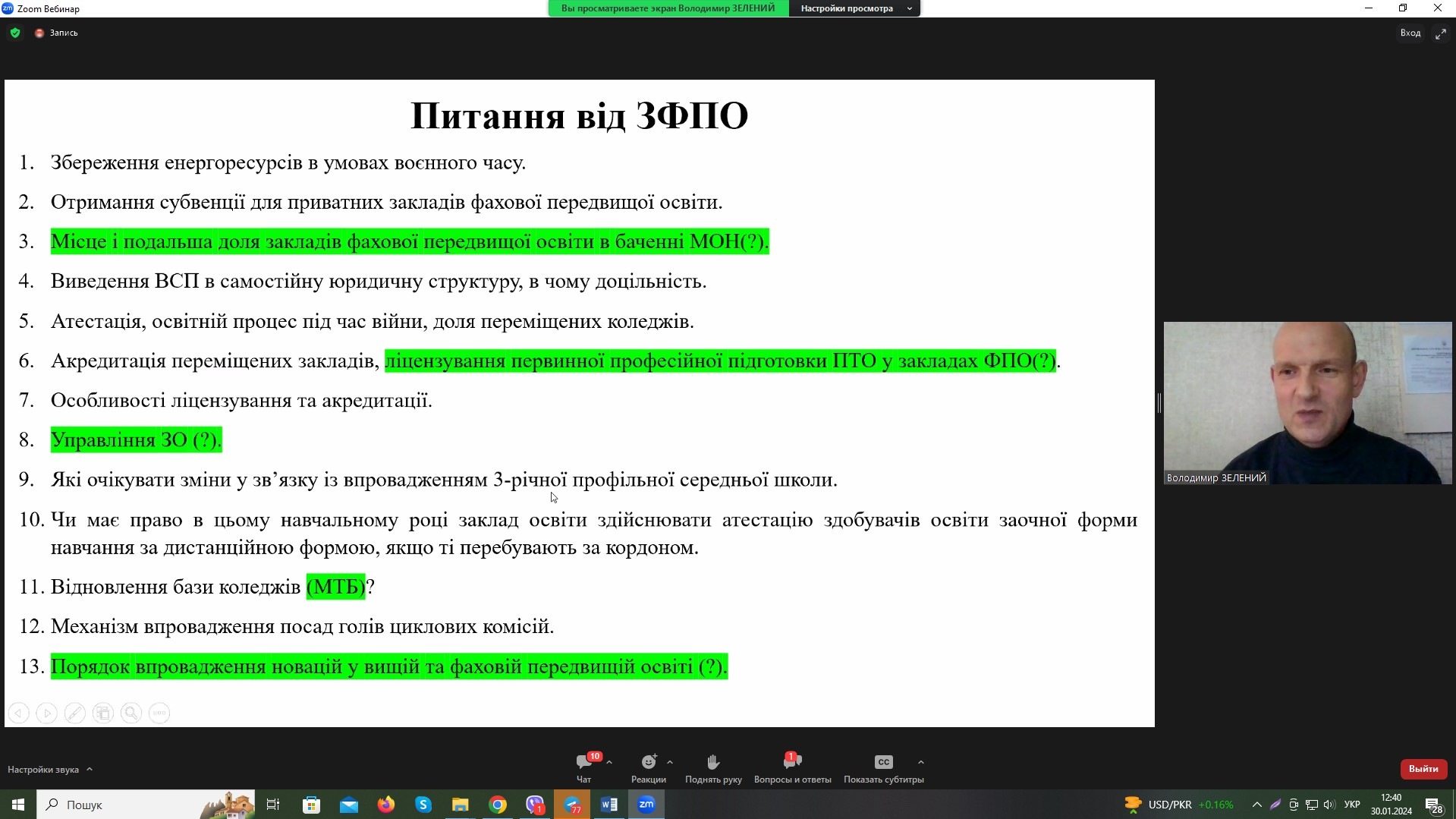The height and width of the screenshot is (819, 1456).
Task: Click the slide zoom magnifier icon
Action: coord(131,713)
